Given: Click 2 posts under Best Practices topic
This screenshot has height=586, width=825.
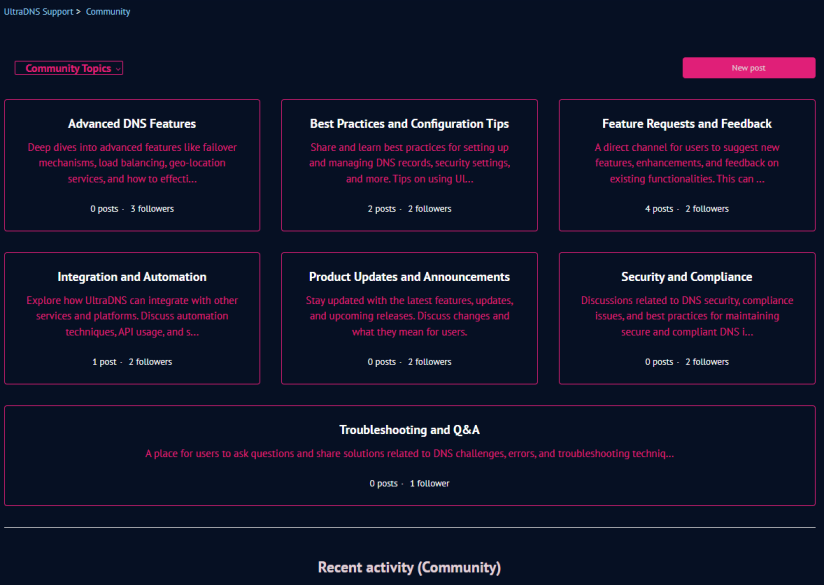Looking at the screenshot, I should (382, 209).
